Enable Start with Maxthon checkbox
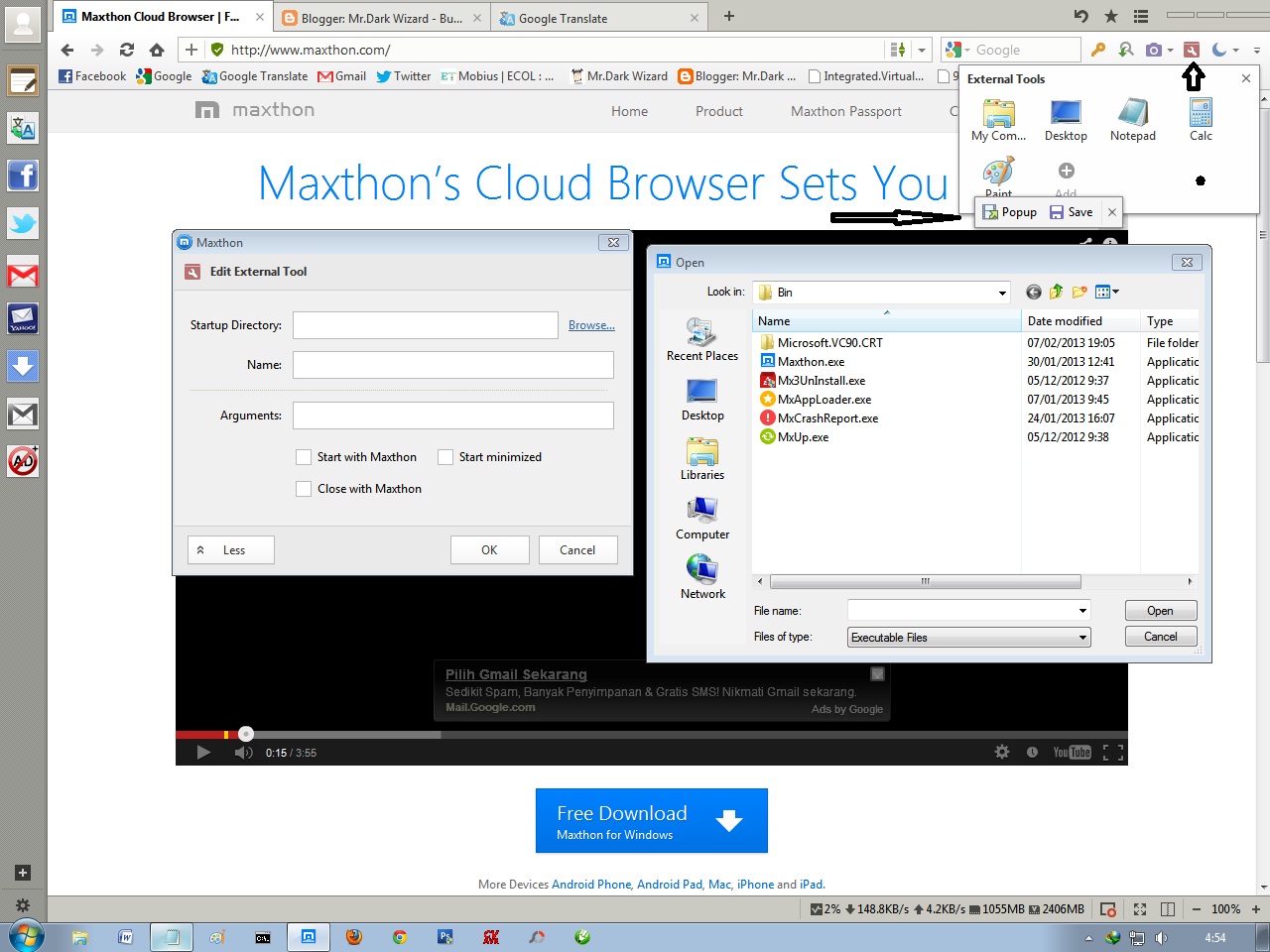The height and width of the screenshot is (952, 1270). pyautogui.click(x=304, y=457)
